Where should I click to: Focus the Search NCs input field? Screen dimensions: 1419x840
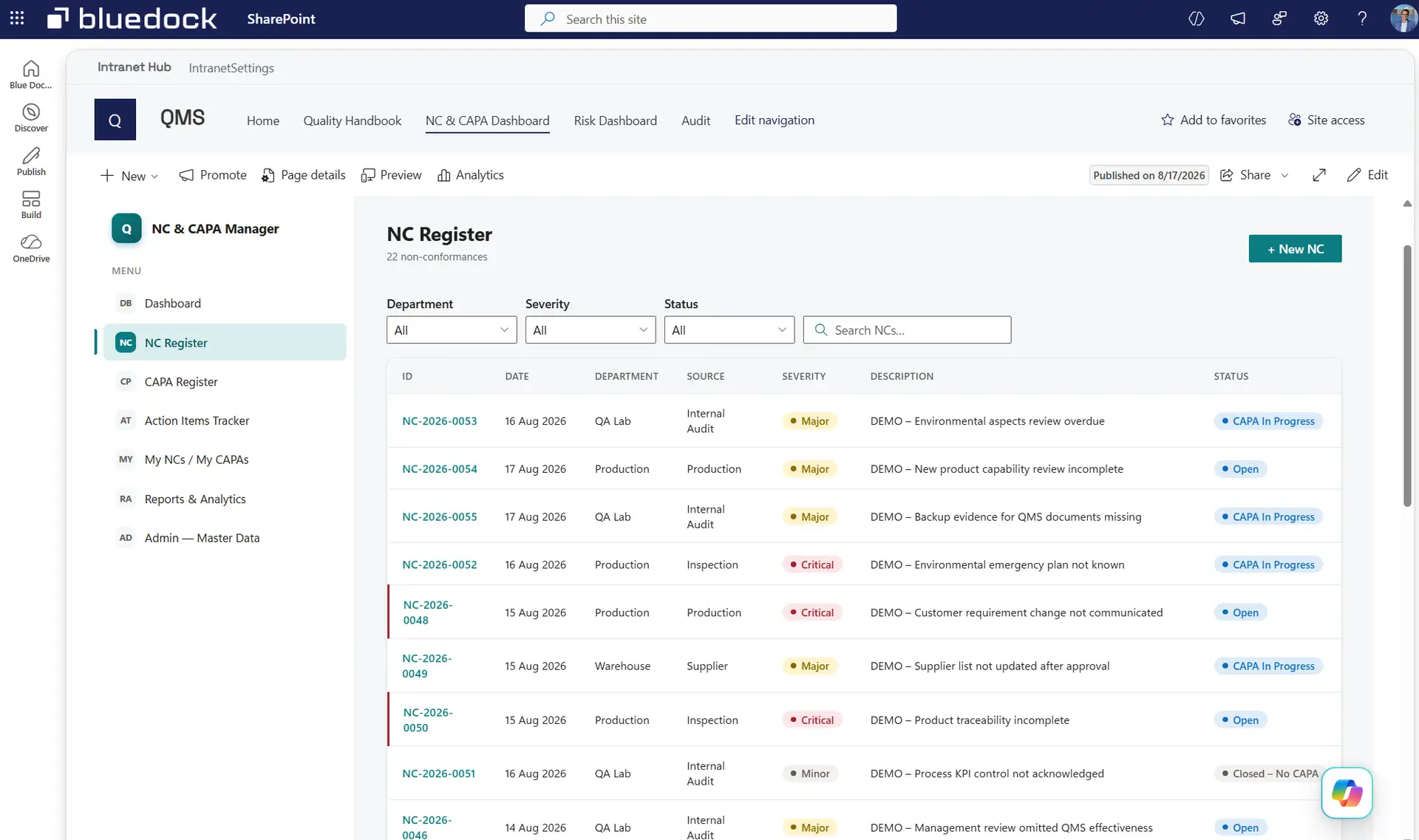point(908,330)
